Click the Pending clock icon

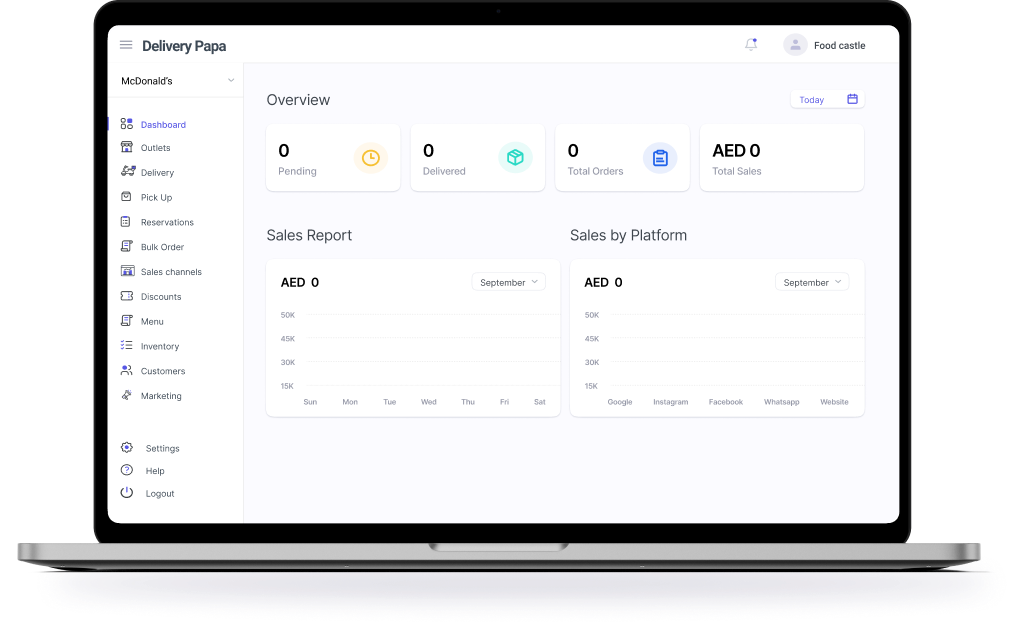(x=371, y=158)
